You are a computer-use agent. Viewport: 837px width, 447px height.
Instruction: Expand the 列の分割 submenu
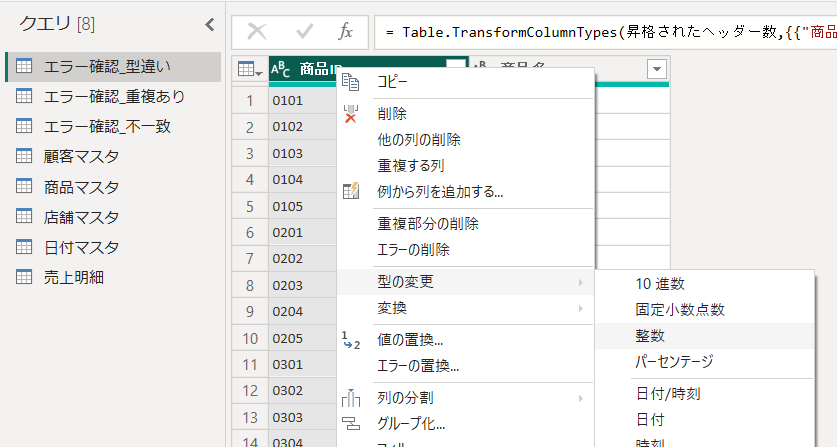466,398
